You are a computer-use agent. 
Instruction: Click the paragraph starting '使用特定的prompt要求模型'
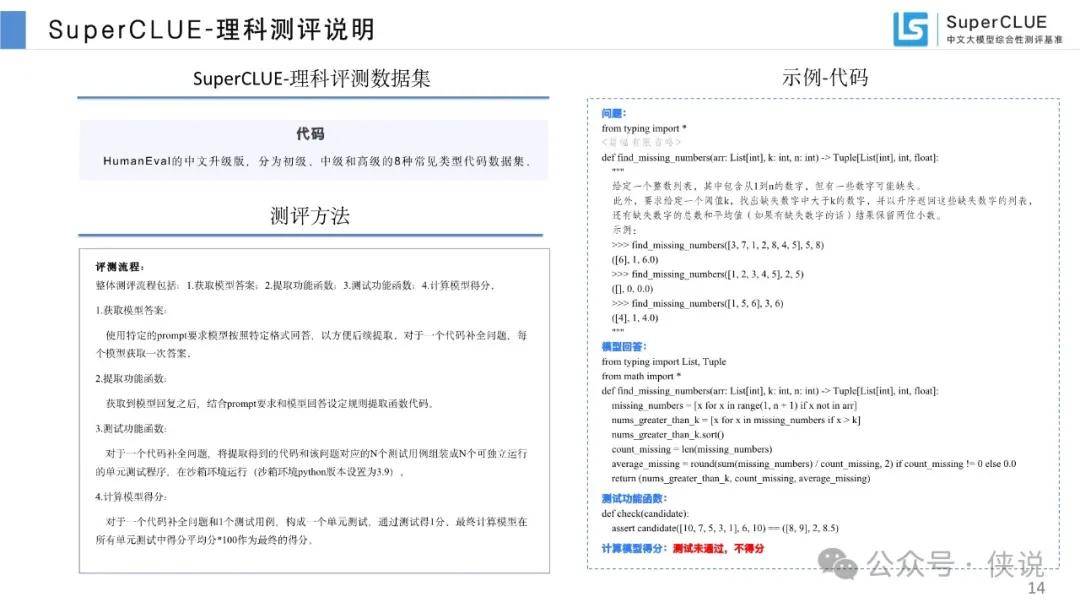click(311, 344)
